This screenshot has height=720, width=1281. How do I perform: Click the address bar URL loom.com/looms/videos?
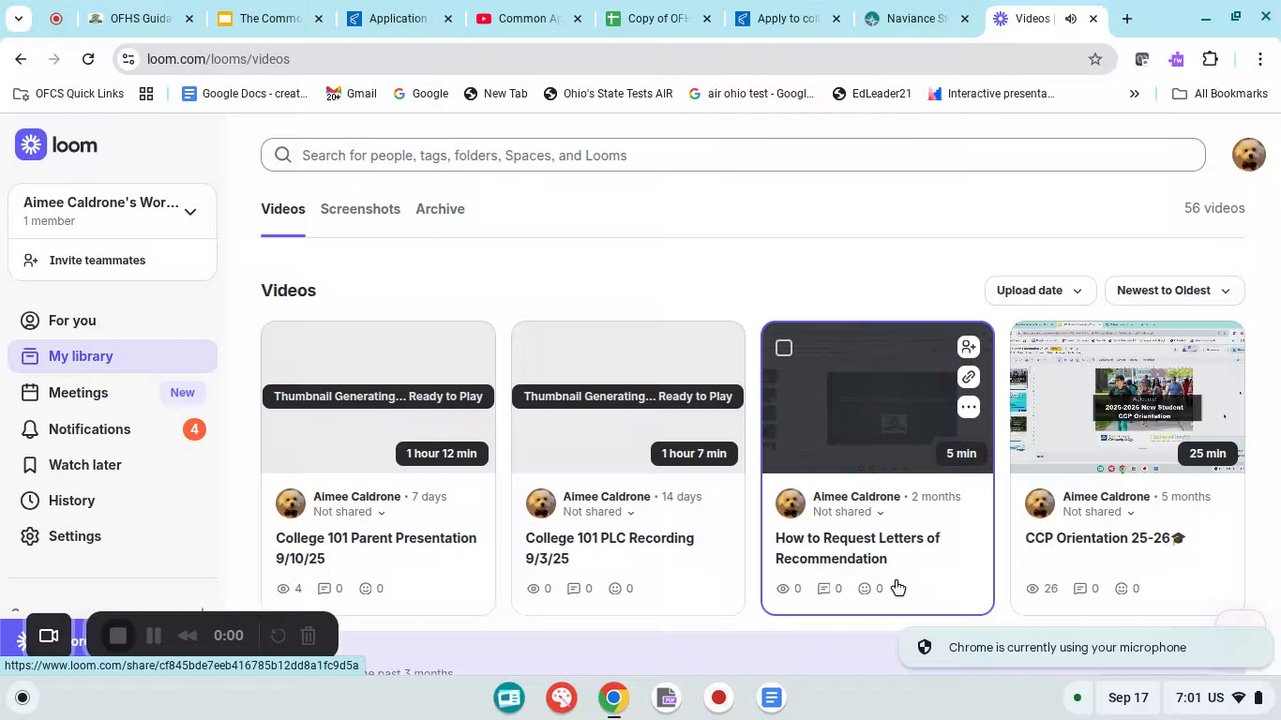(218, 59)
